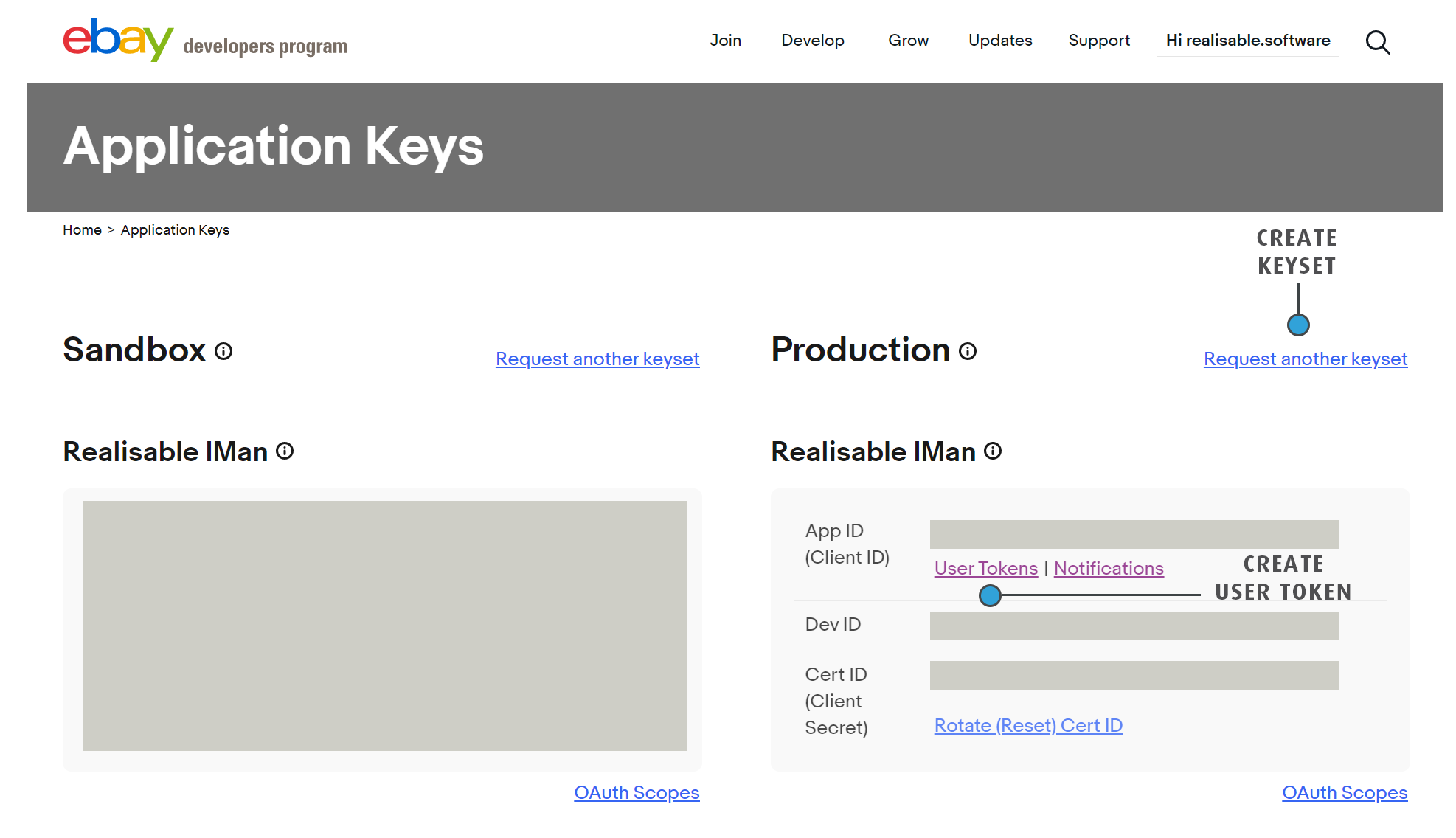Click info icon next to Production Realisable IMan
Image resolution: width=1456 pixels, height=838 pixels.
tap(993, 451)
